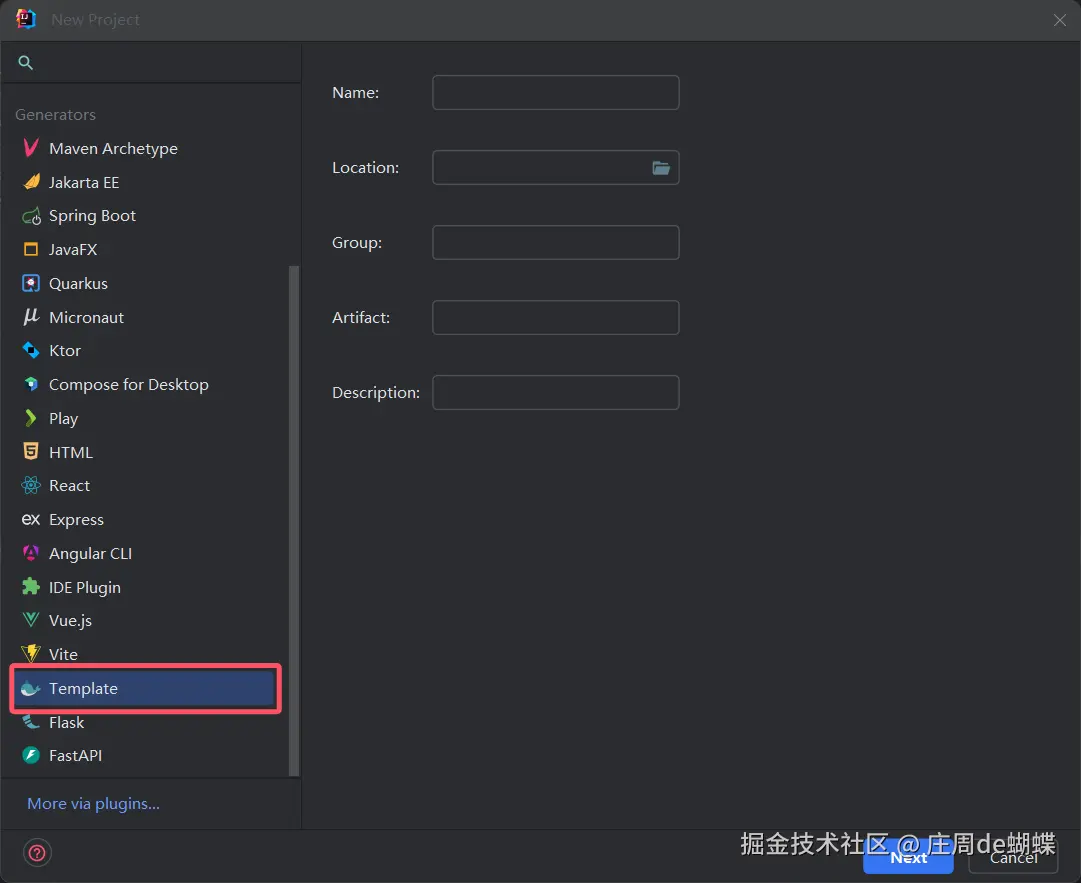Select the Micronaut entry
The height and width of the screenshot is (883, 1081).
click(x=146, y=317)
